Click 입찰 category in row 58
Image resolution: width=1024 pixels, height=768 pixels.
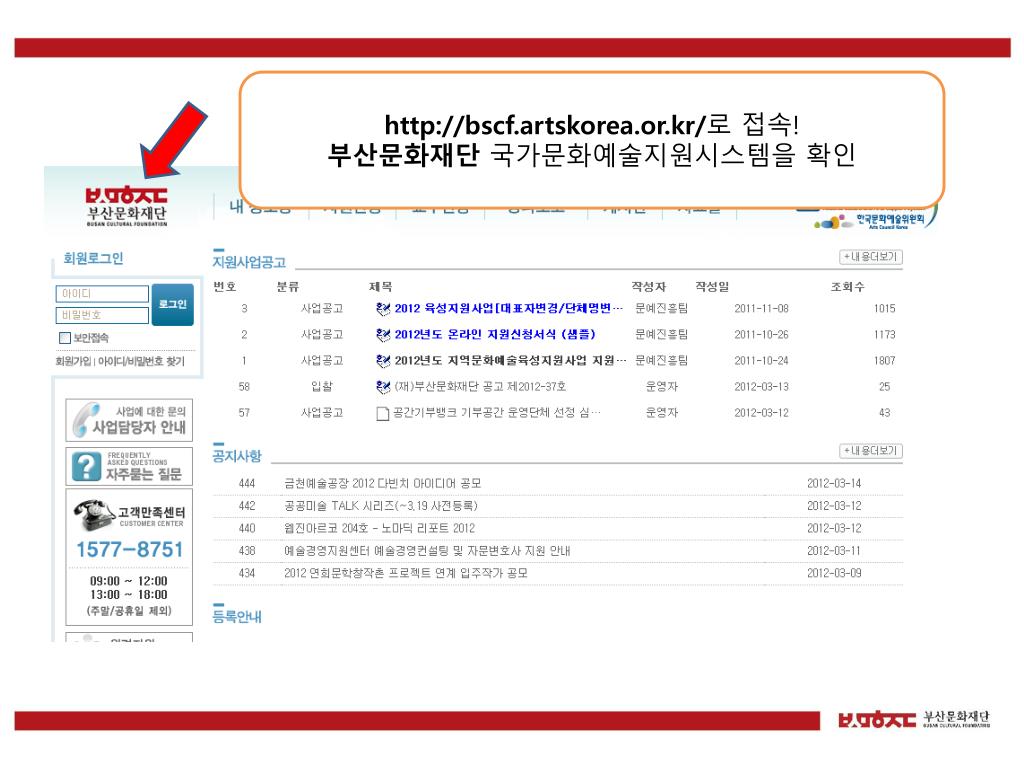click(322, 387)
